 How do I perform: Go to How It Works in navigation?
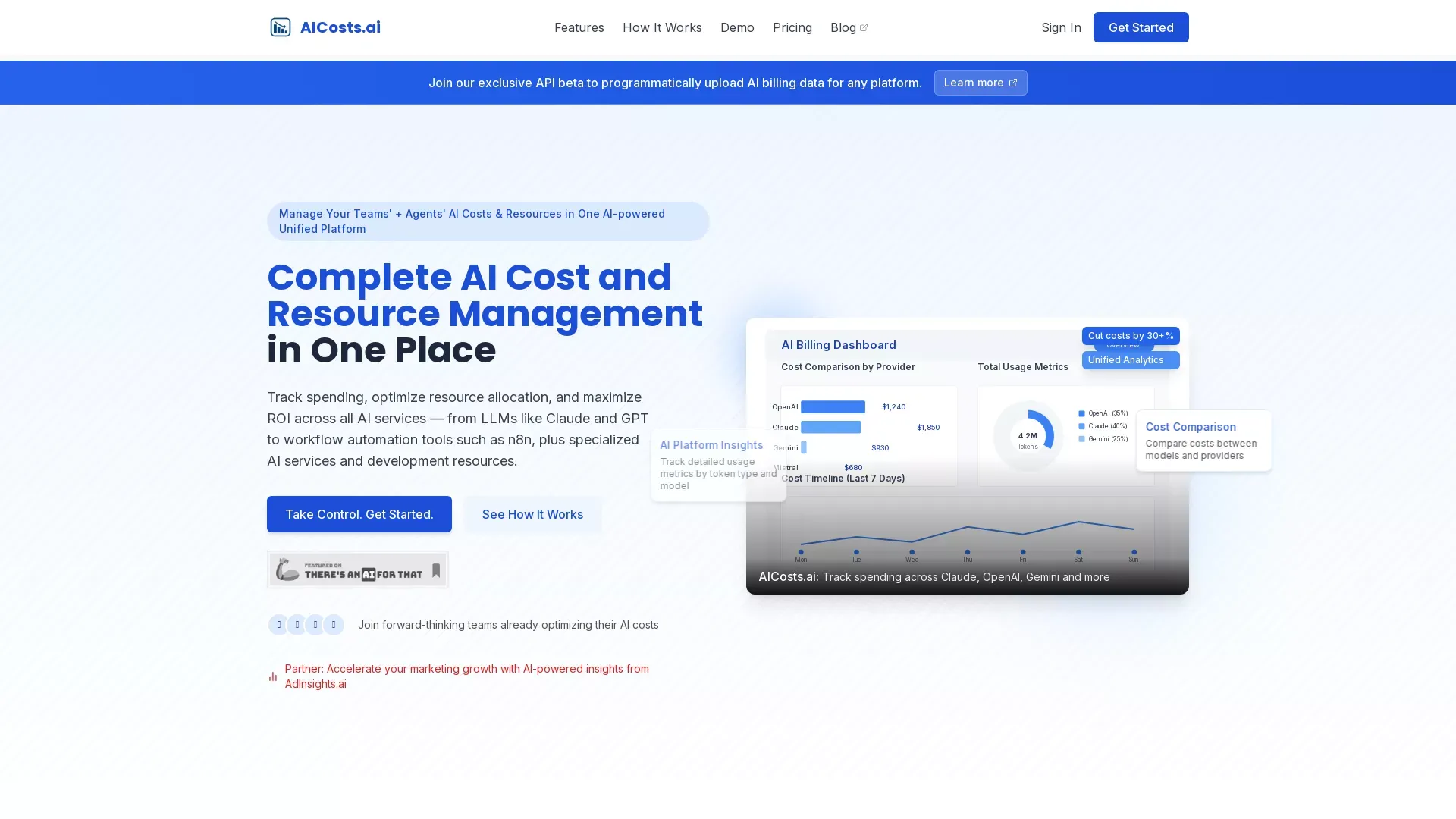tap(662, 27)
